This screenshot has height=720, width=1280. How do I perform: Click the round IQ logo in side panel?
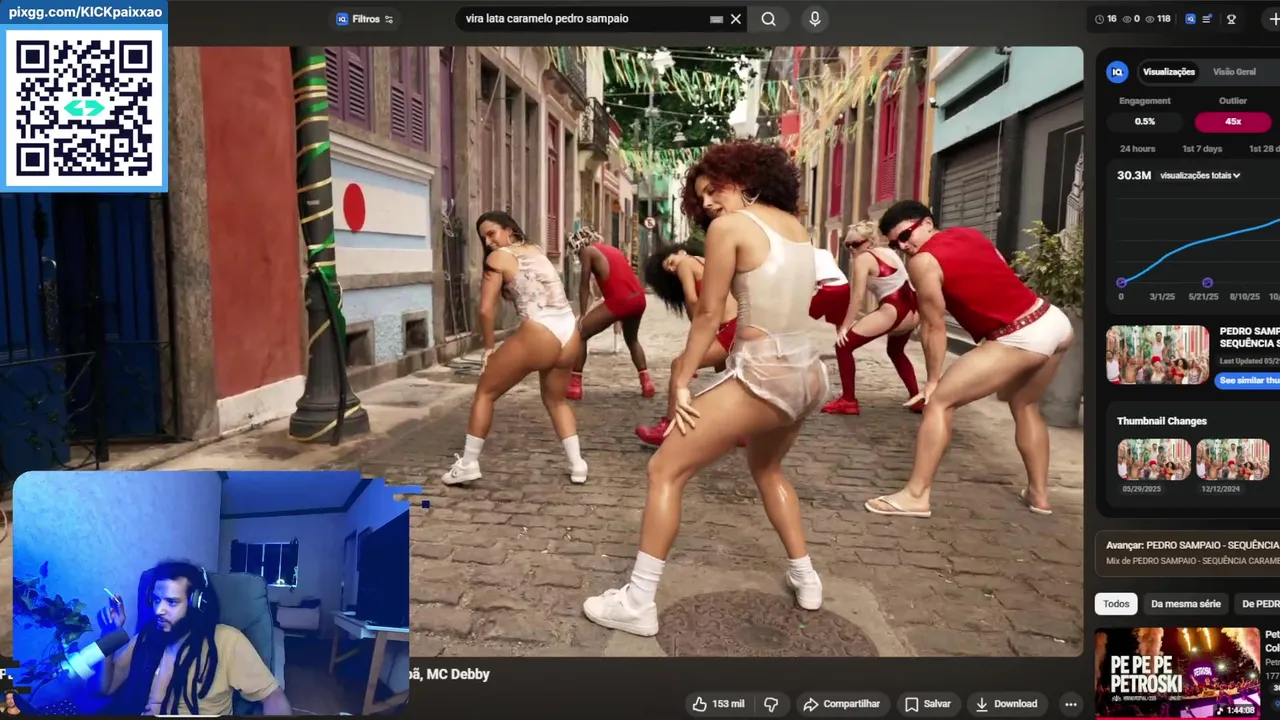tap(1117, 72)
